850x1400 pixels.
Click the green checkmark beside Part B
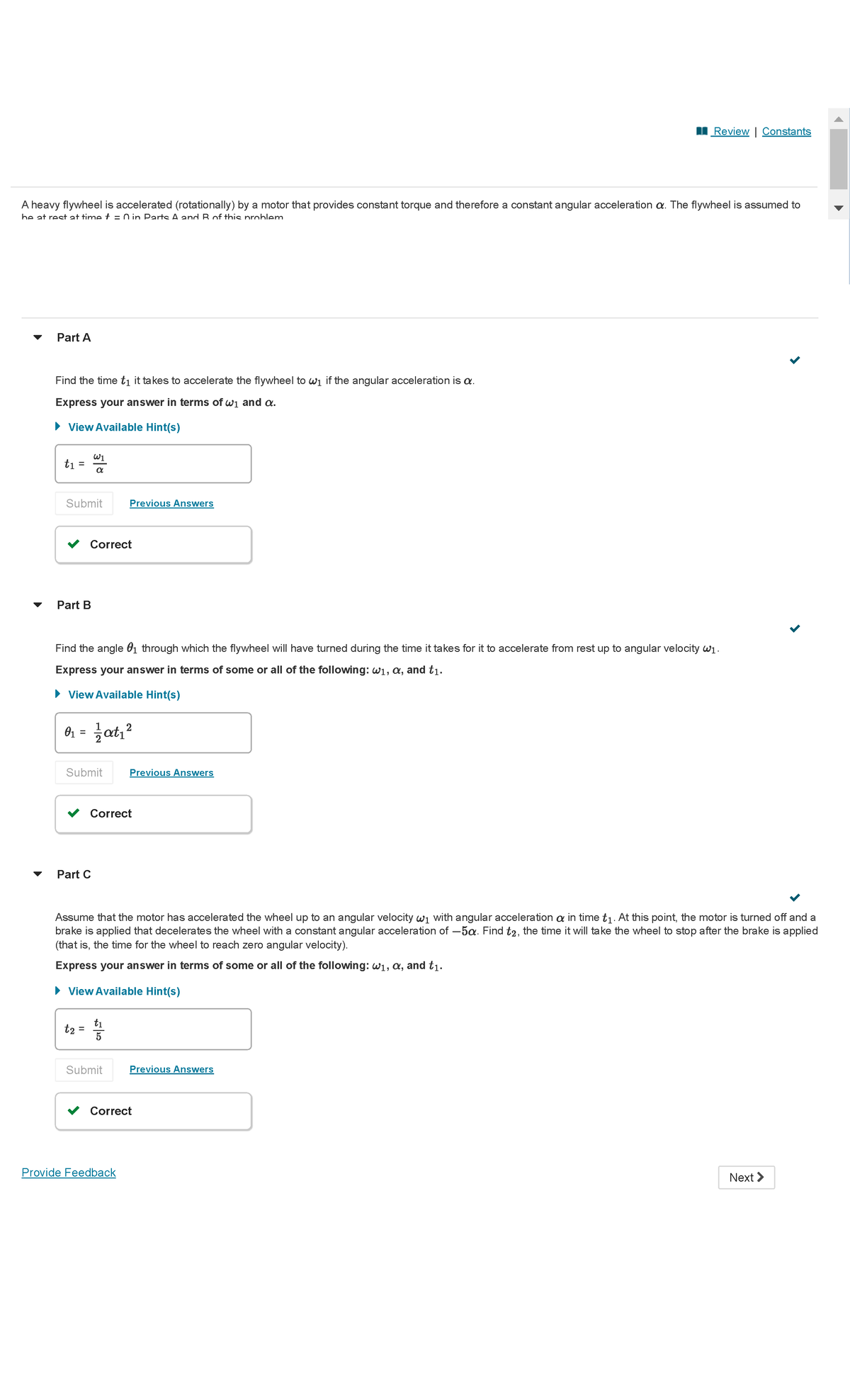[x=795, y=628]
